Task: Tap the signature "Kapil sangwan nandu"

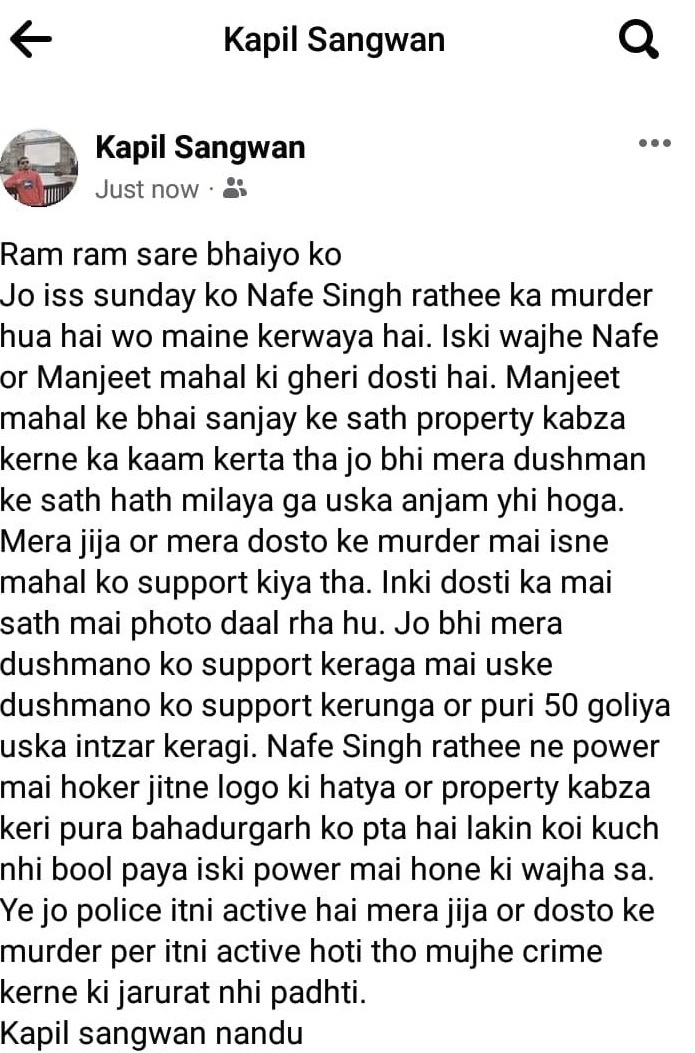Action: tap(152, 1034)
